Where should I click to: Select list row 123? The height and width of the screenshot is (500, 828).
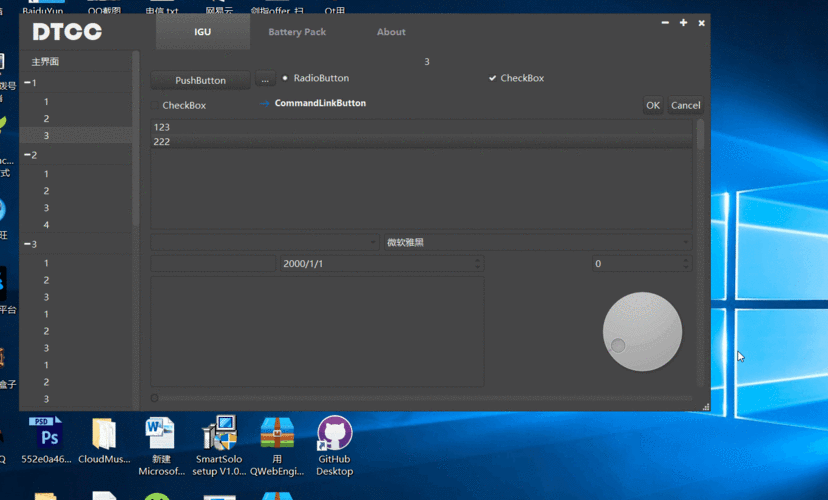point(421,127)
